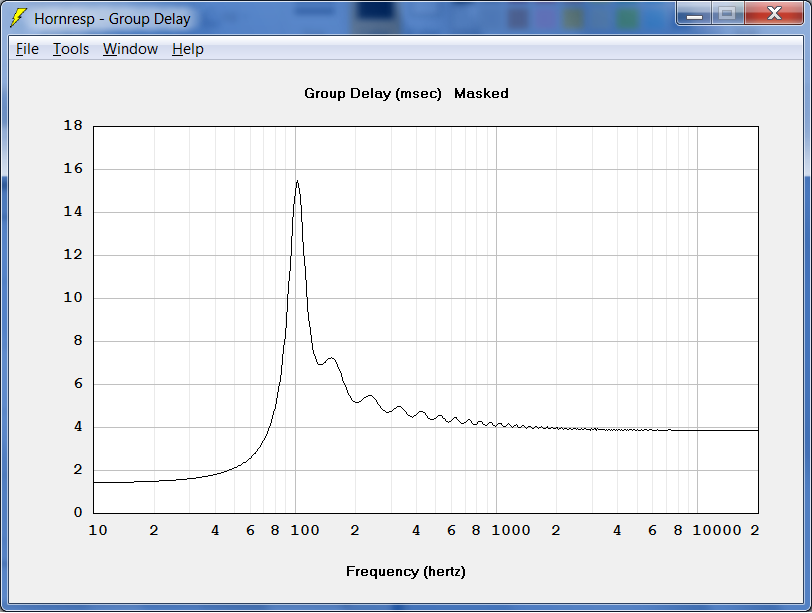
Task: Click the 18 value on vertical axis
Action: point(73,125)
